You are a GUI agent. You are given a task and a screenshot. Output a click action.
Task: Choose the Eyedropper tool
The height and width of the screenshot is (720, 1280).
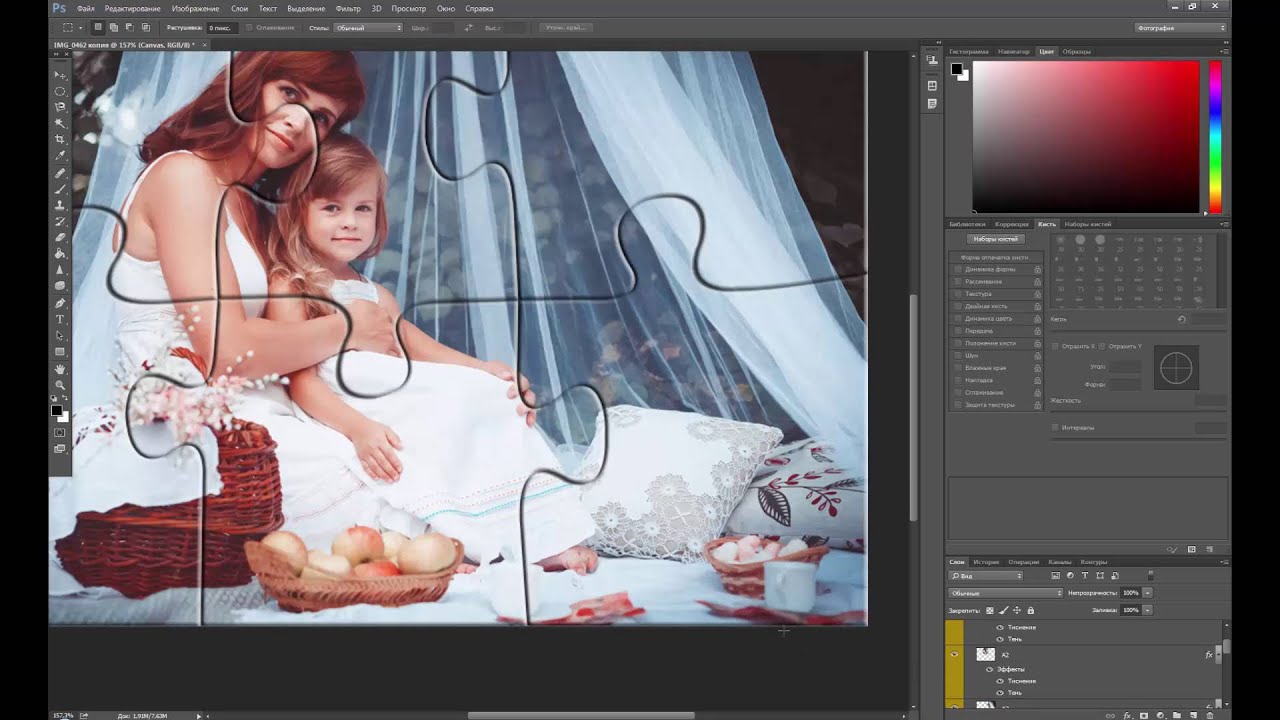pyautogui.click(x=60, y=156)
